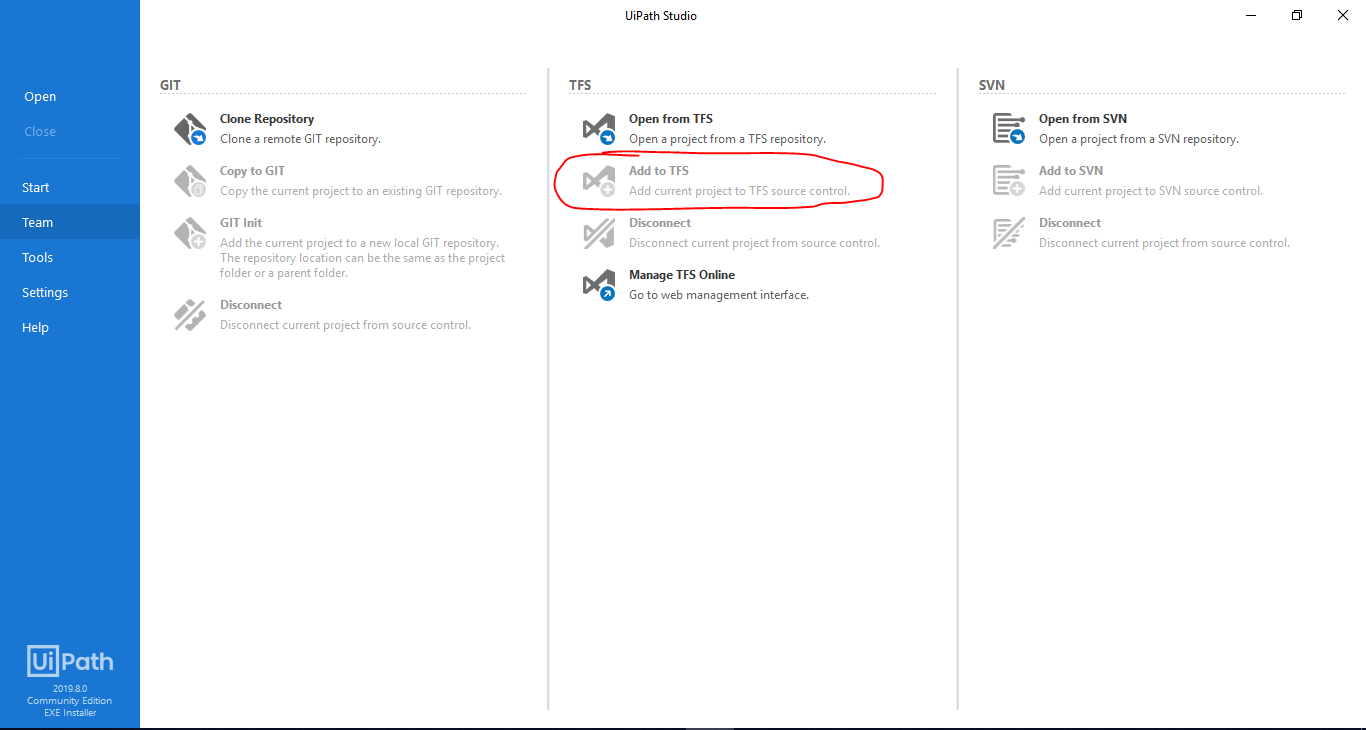The width and height of the screenshot is (1366, 730).
Task: Click the Open from SVN icon
Action: click(x=1009, y=128)
